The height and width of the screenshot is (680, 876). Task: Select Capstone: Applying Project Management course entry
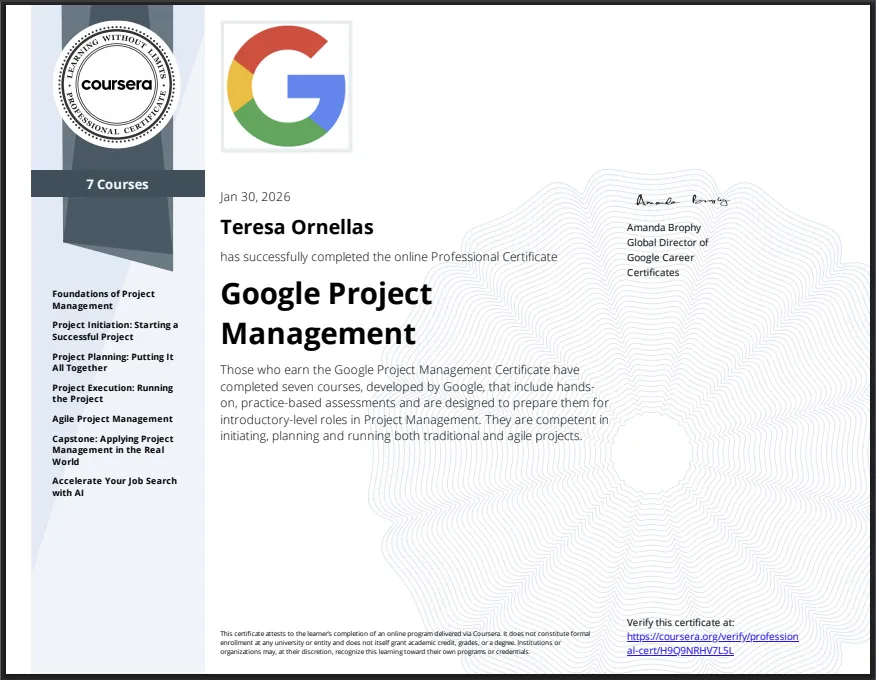(x=112, y=450)
